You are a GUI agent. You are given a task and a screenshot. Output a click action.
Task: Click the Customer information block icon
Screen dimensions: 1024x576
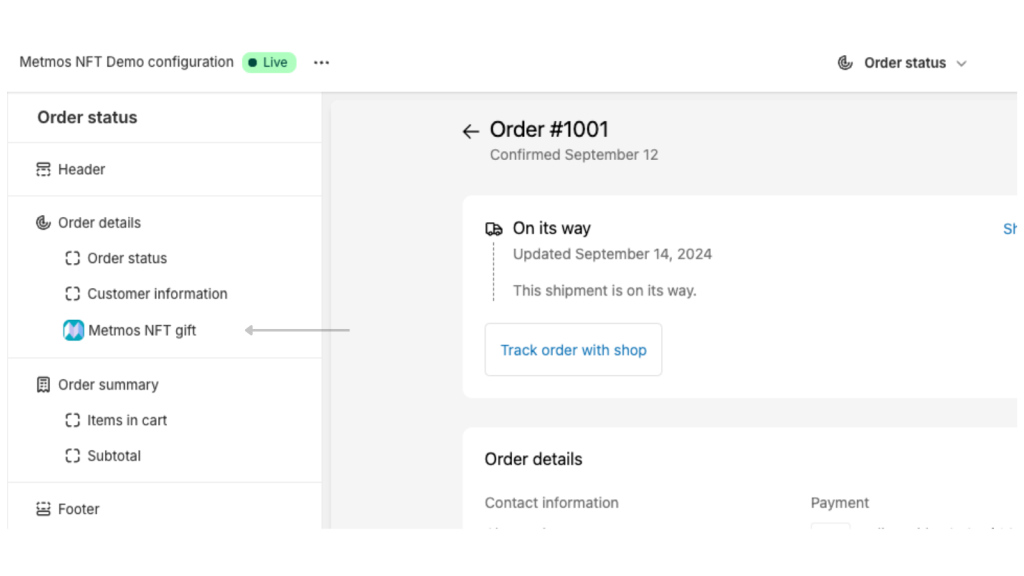coord(72,294)
